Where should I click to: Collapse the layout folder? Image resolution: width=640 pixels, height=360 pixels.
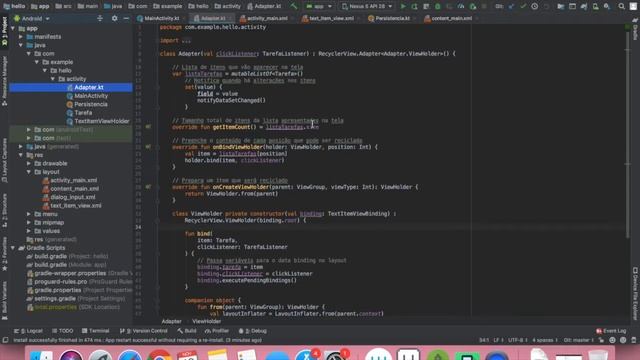pyautogui.click(x=29, y=172)
